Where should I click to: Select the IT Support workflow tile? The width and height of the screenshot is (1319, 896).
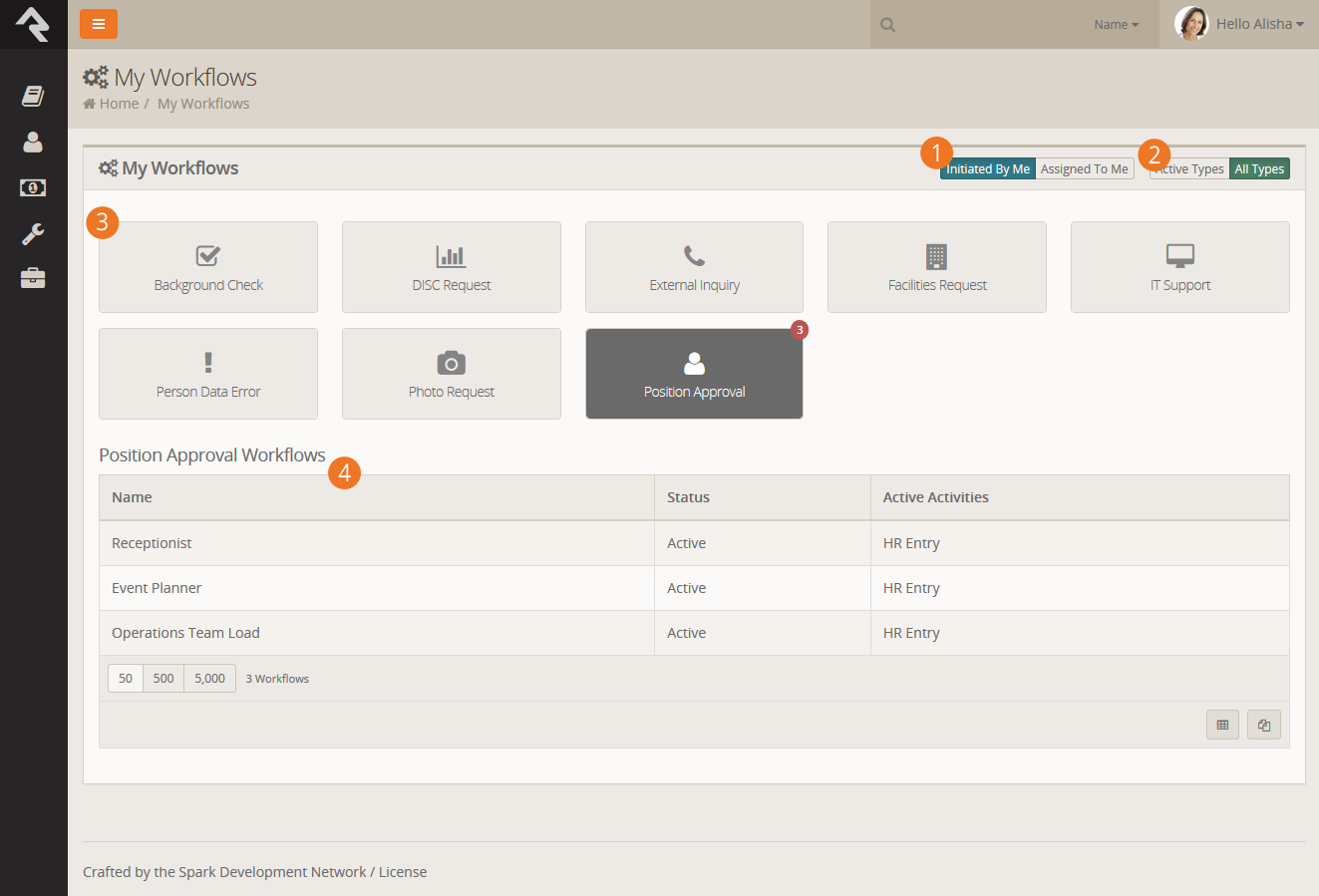1180,267
